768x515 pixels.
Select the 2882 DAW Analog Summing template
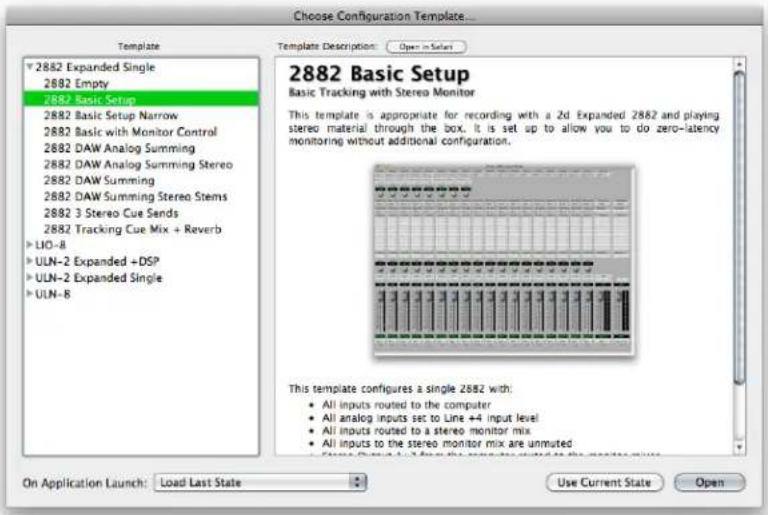click(141, 148)
